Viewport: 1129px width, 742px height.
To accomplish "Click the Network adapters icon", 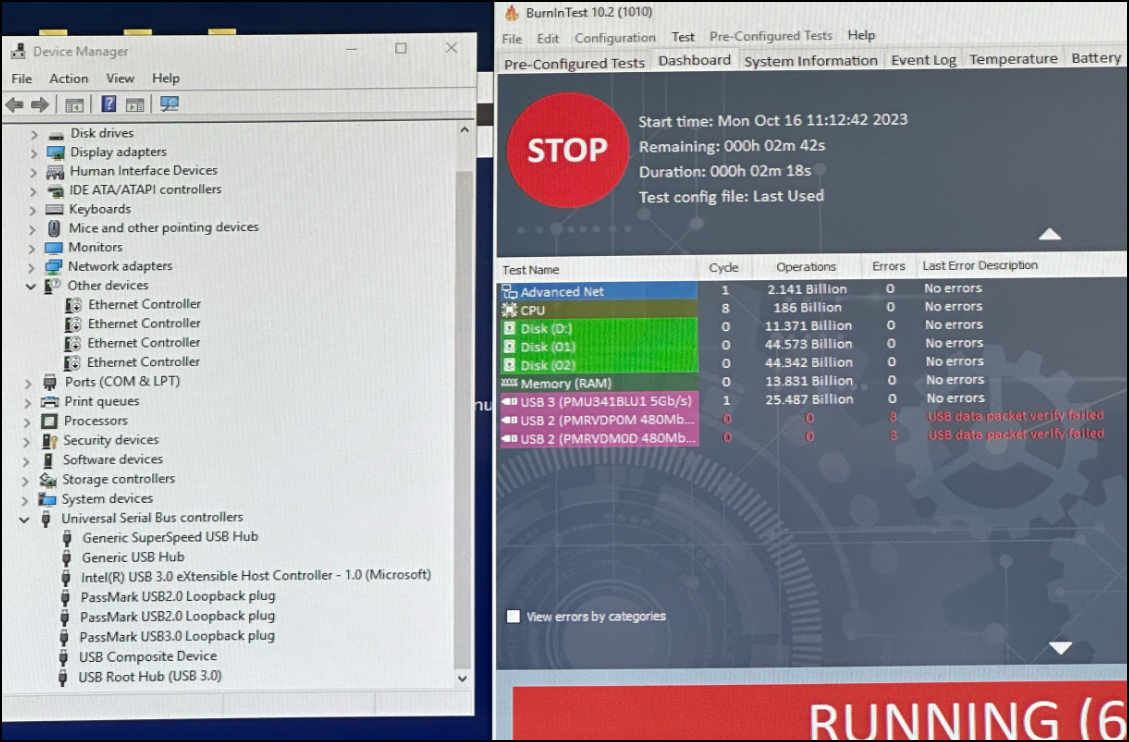I will (x=53, y=267).
